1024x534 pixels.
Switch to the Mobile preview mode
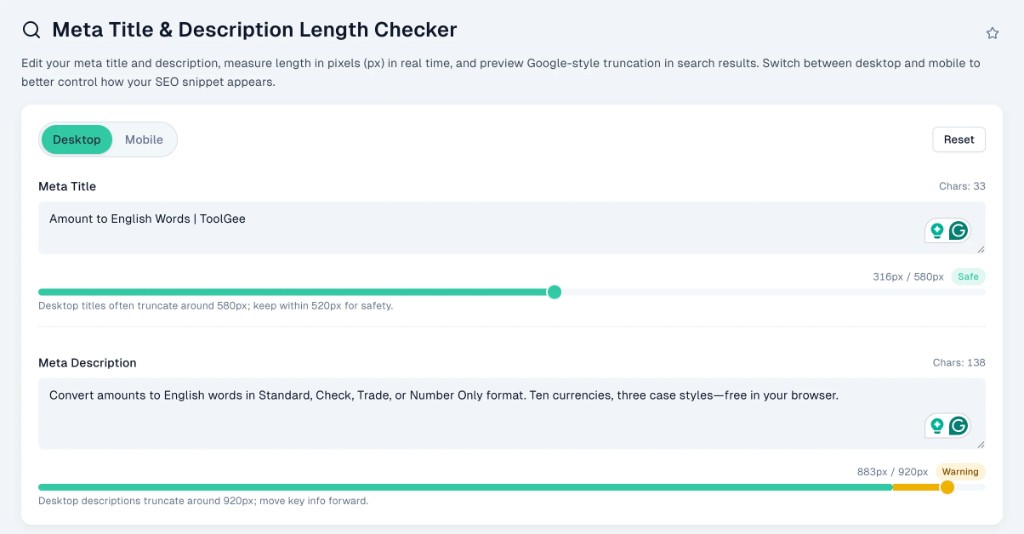(x=144, y=140)
